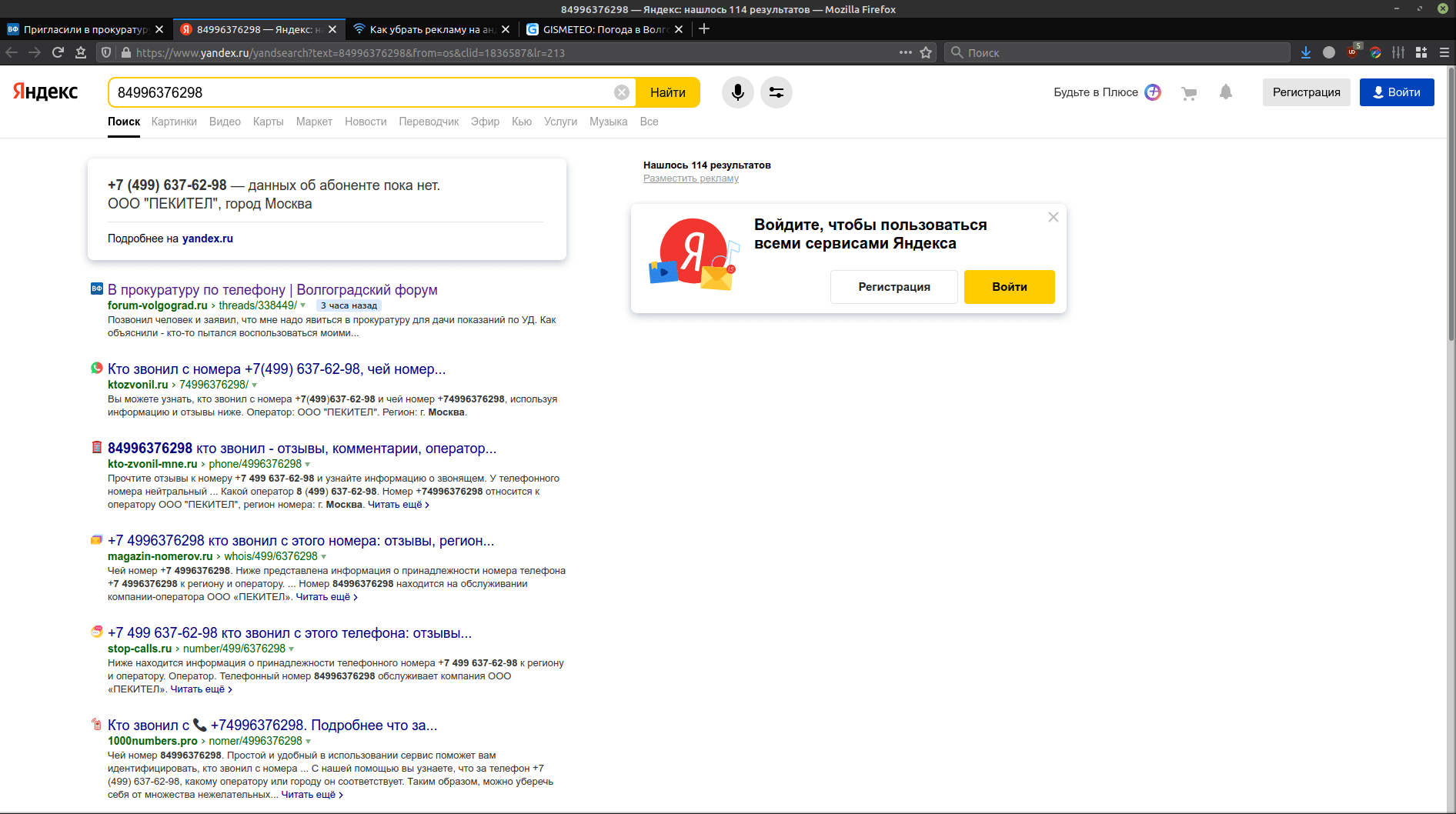This screenshot has height=814, width=1456.
Task: Expand dropdown arrow next to stop-calls.ru result
Action: tap(292, 649)
